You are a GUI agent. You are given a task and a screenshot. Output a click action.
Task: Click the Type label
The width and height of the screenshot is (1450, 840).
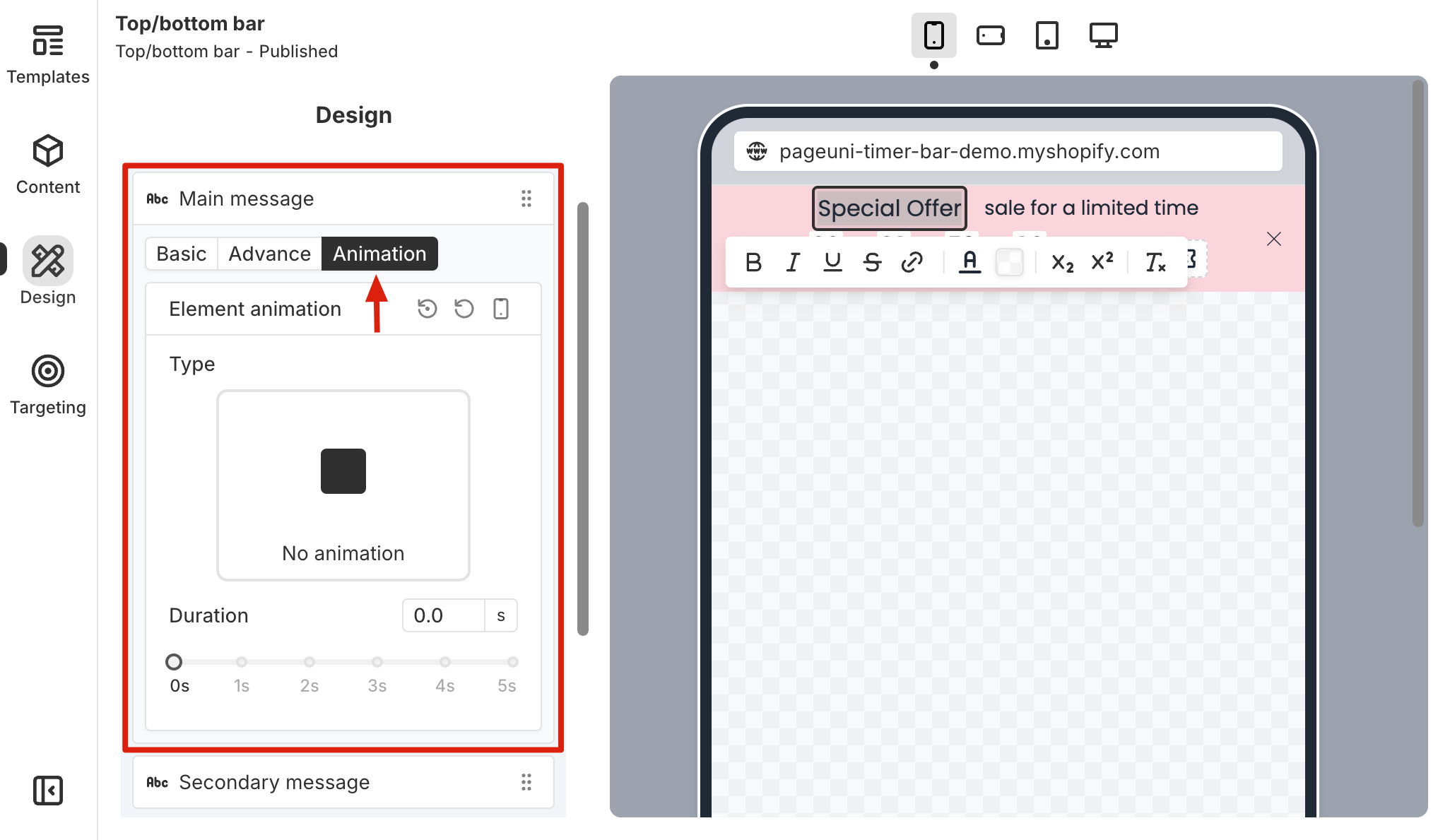pyautogui.click(x=192, y=364)
